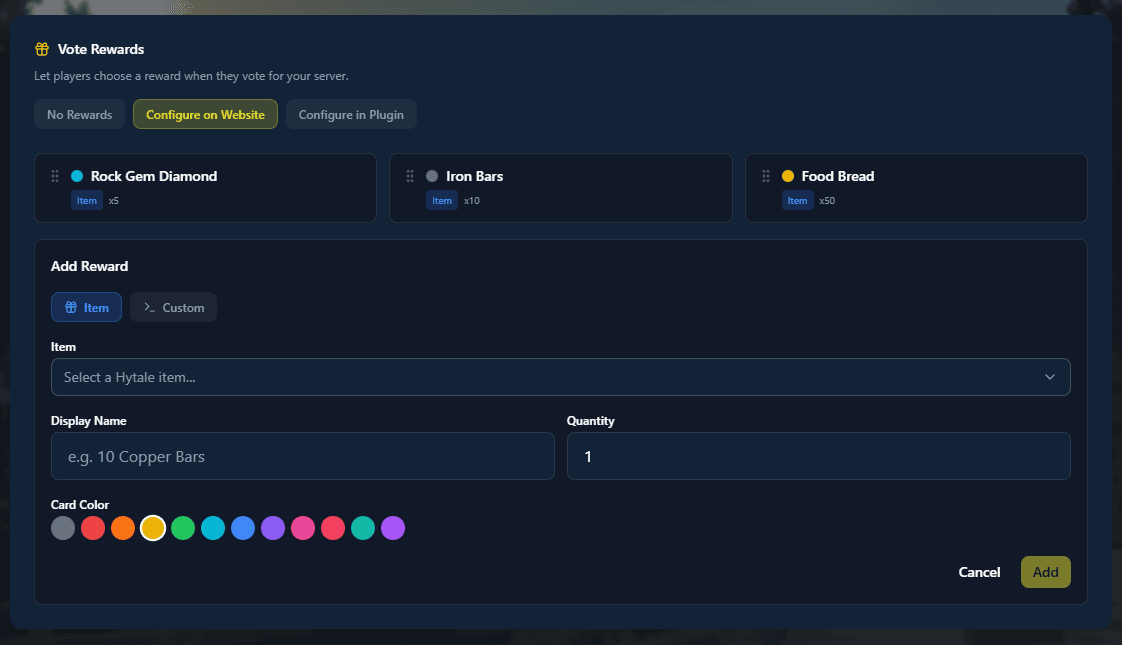Click the gift icon on the Item button
Viewport: 1122px width, 645px height.
(x=69, y=307)
